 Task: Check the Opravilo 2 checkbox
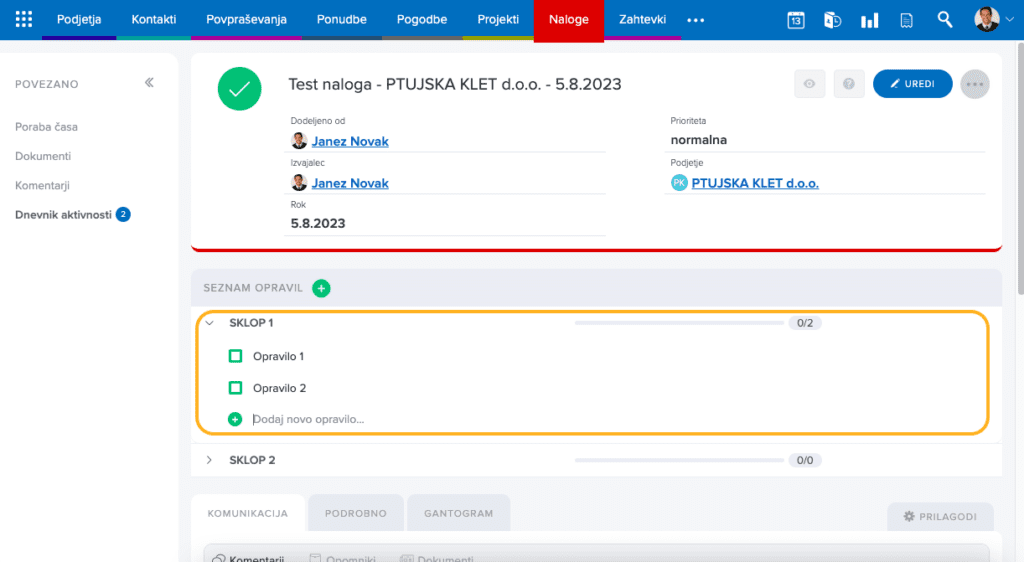point(236,388)
